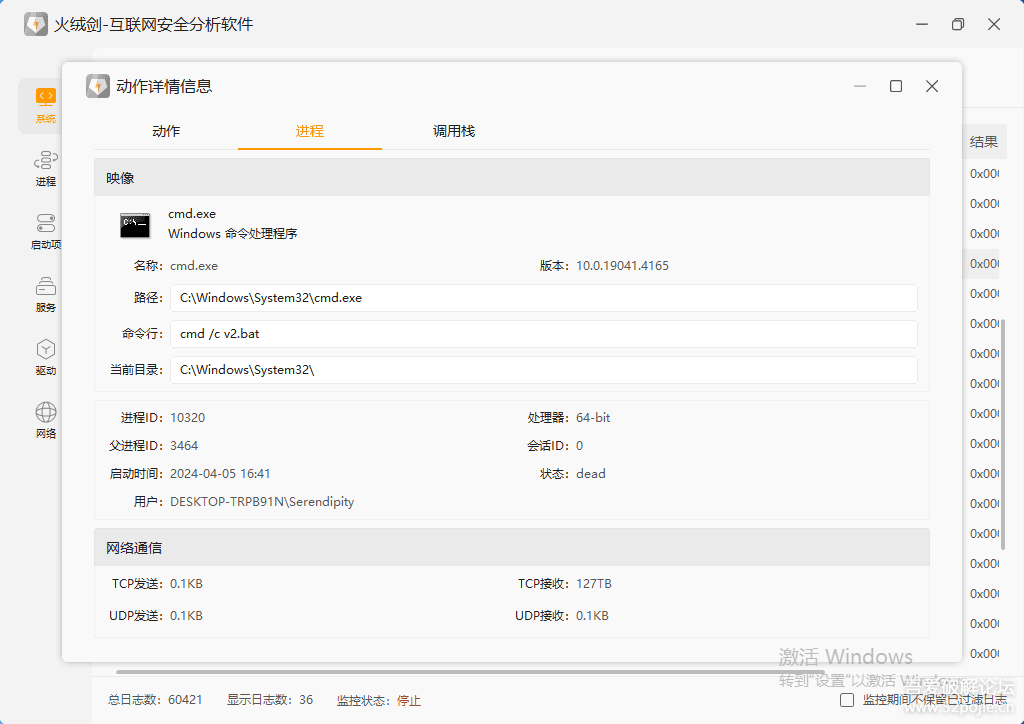Open the 驱动 section in the sidebar
The image size is (1024, 724).
click(45, 357)
